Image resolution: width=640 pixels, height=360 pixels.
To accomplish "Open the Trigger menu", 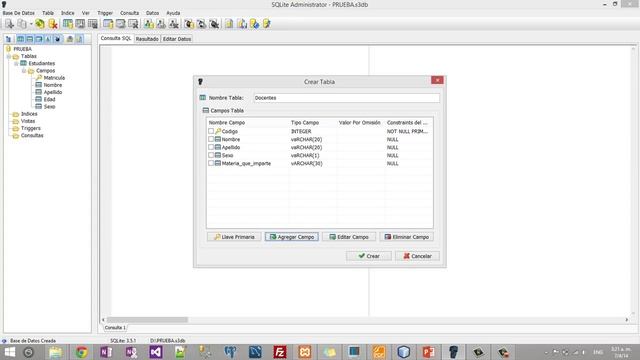I will coord(105,13).
